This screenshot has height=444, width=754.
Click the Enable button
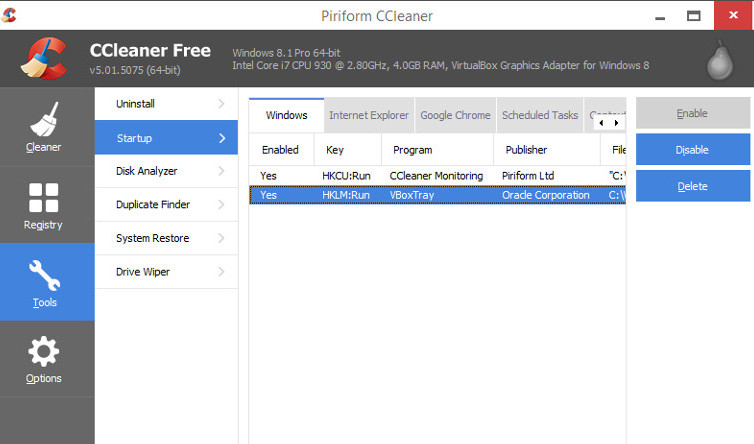(x=692, y=113)
